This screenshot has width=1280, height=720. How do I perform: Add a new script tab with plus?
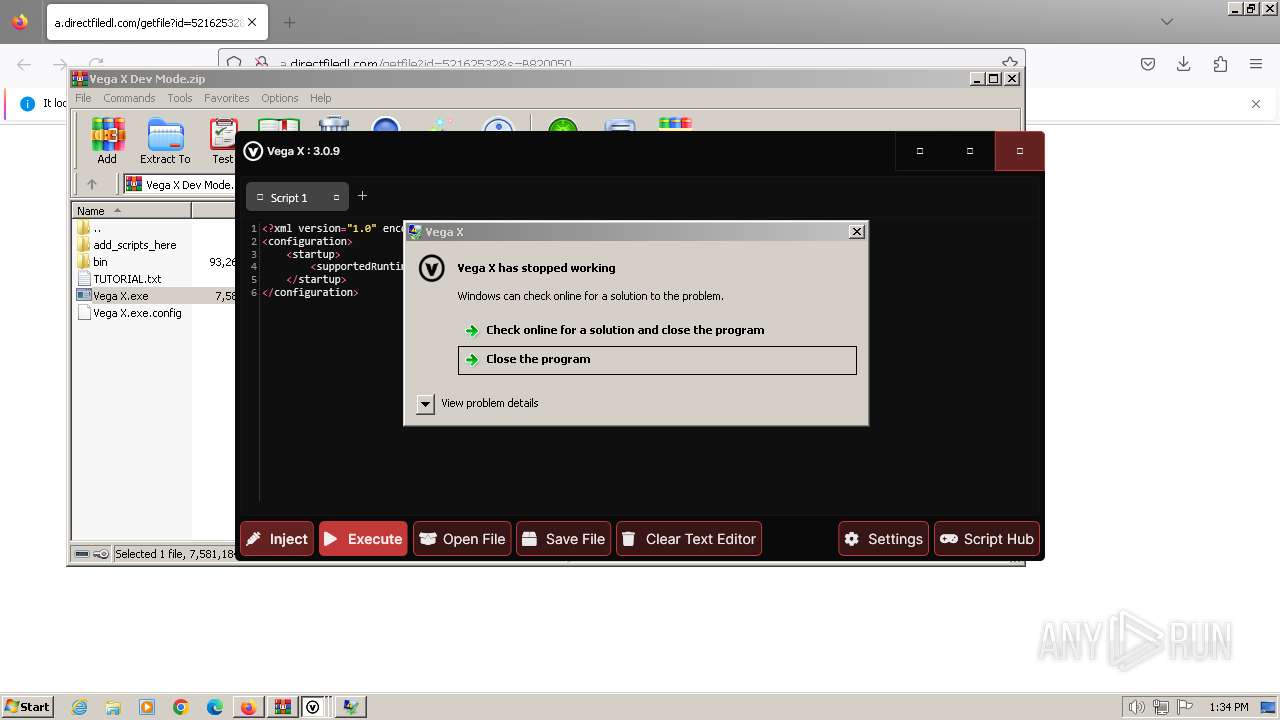(x=362, y=196)
